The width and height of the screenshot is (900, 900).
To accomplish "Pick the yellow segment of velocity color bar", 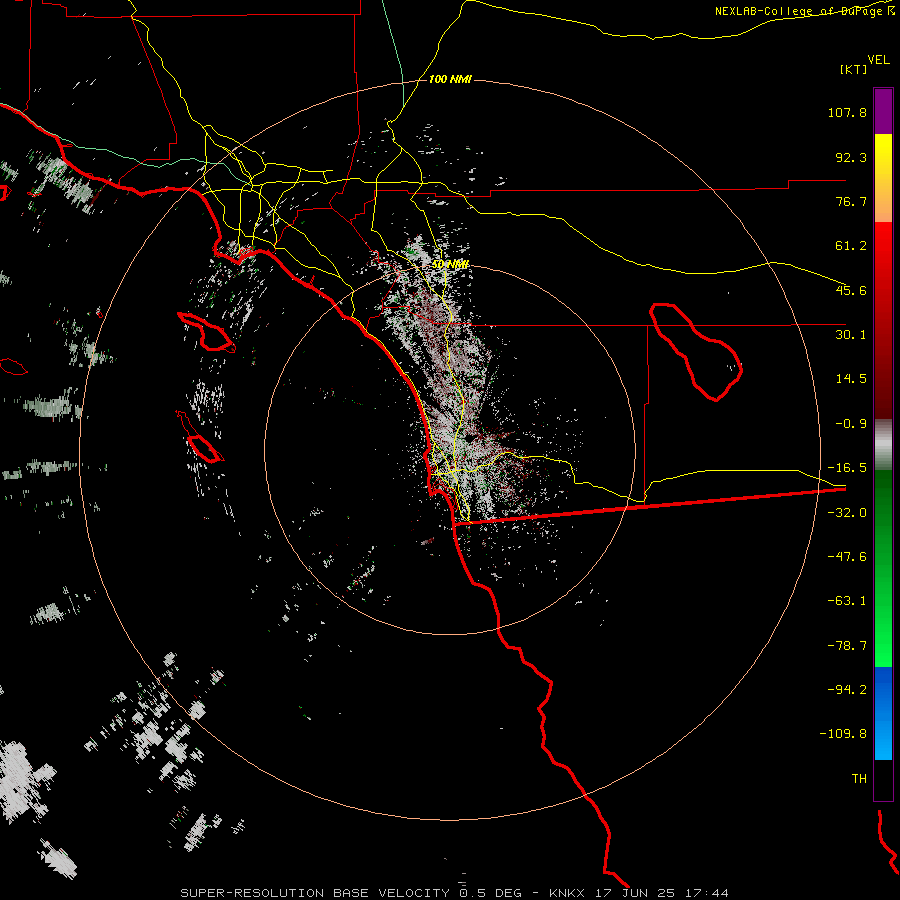I will (x=883, y=178).
